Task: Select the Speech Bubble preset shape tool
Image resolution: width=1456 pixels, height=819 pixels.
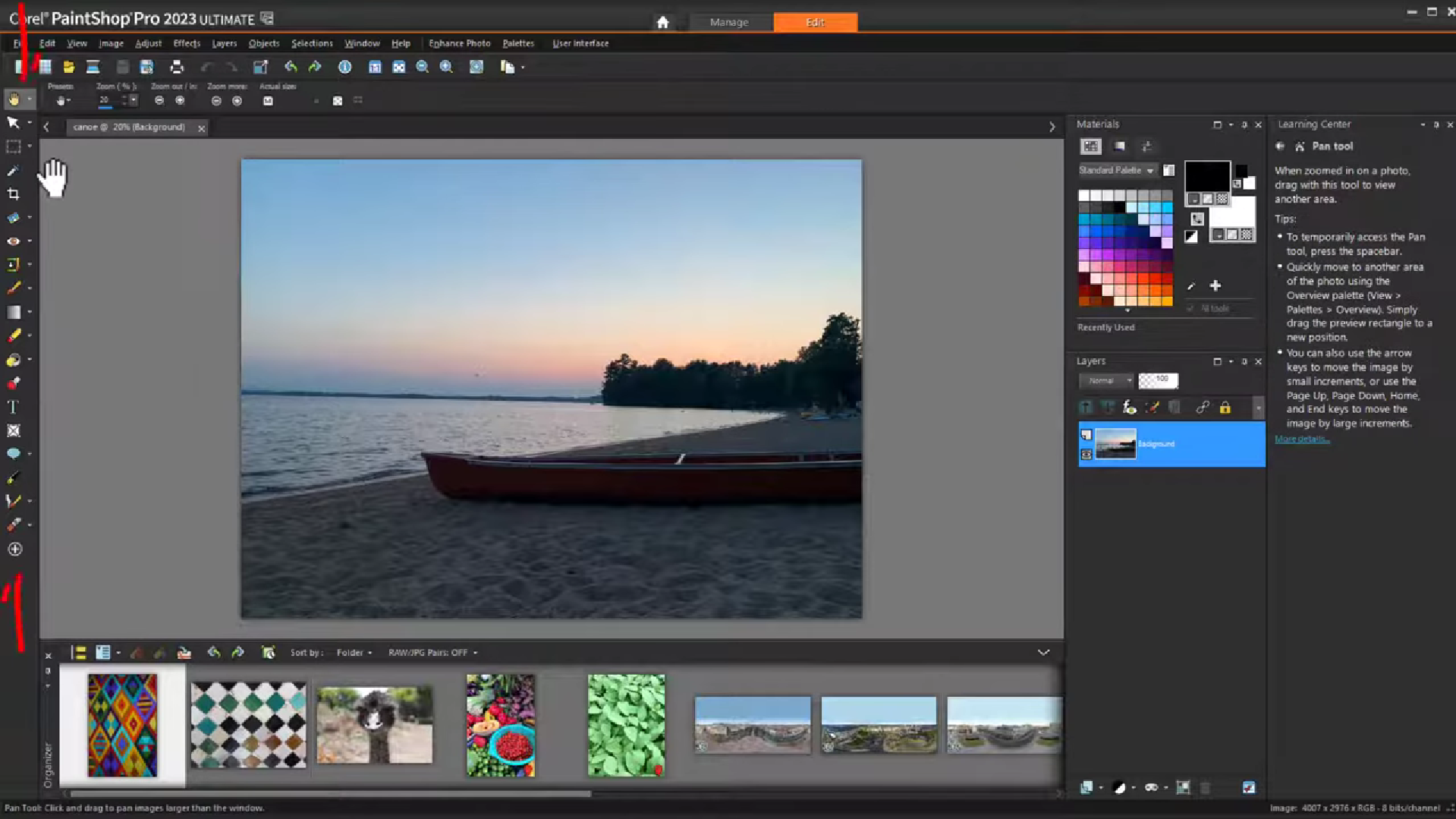Action: click(x=13, y=454)
